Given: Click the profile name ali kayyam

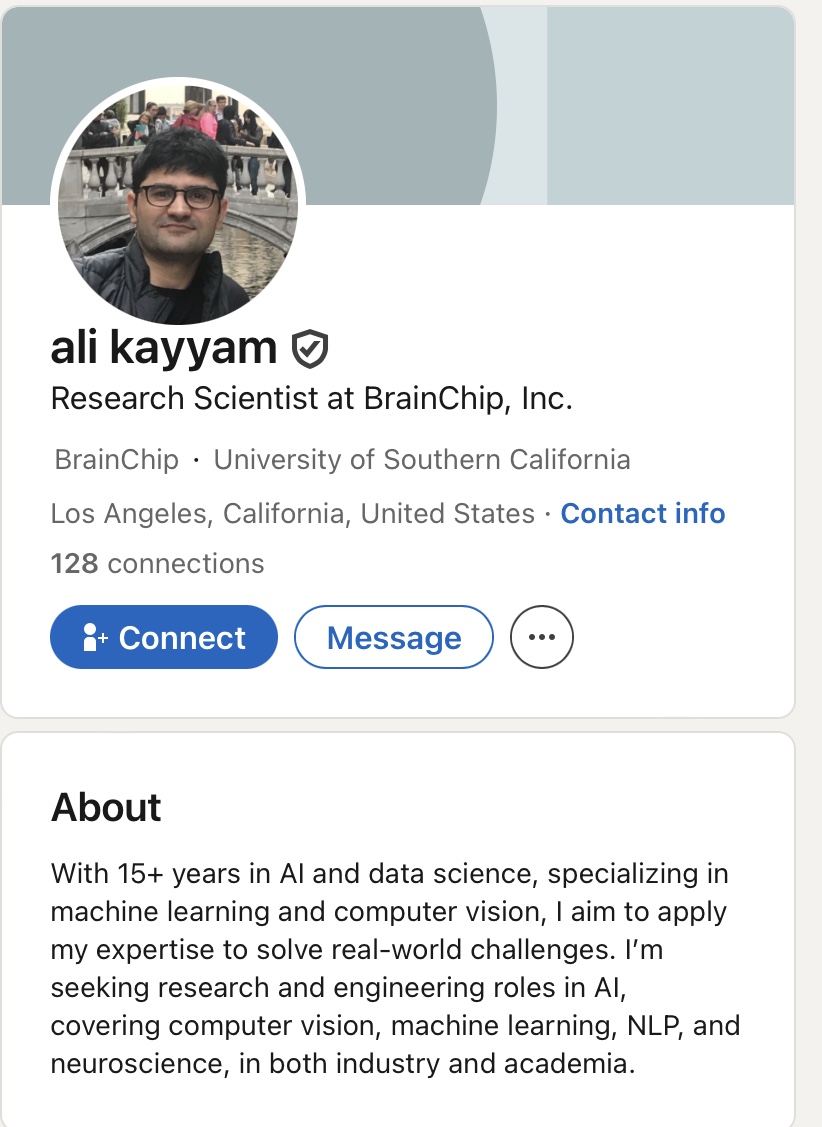Looking at the screenshot, I should point(164,348).
